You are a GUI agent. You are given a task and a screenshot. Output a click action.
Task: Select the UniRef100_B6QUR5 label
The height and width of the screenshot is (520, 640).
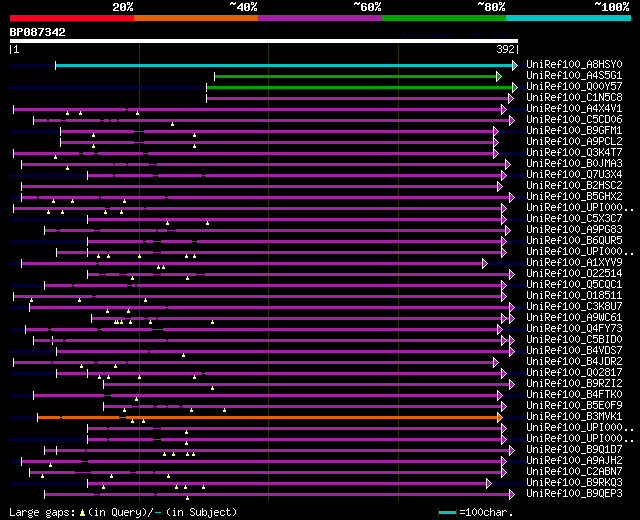(574, 241)
